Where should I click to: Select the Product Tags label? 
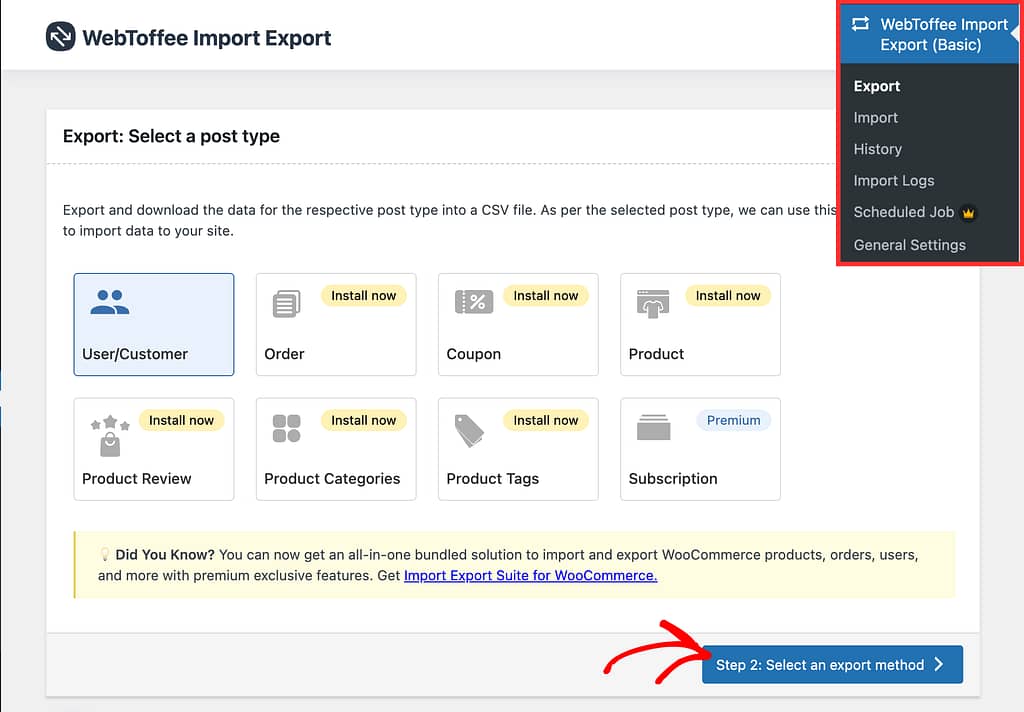pyautogui.click(x=492, y=479)
